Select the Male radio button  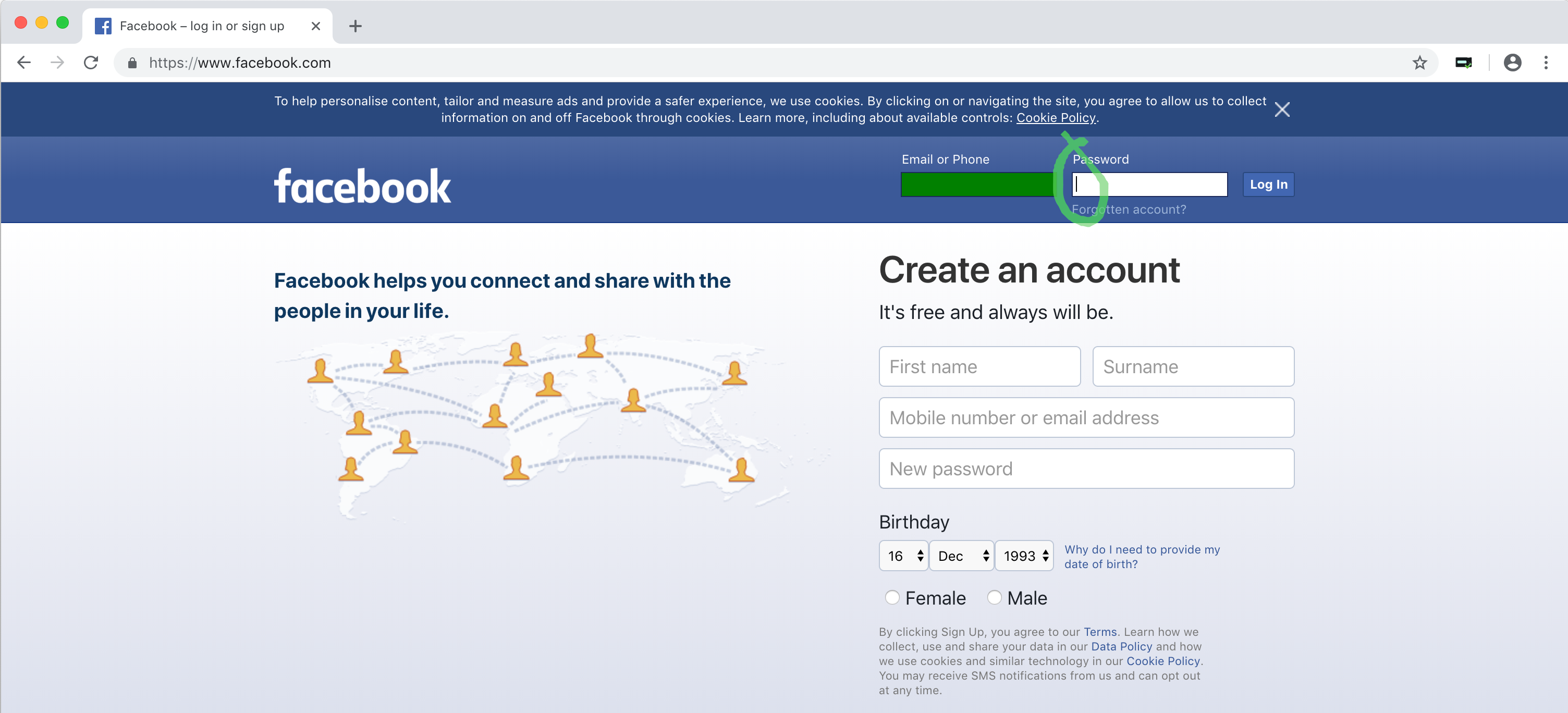[x=994, y=597]
